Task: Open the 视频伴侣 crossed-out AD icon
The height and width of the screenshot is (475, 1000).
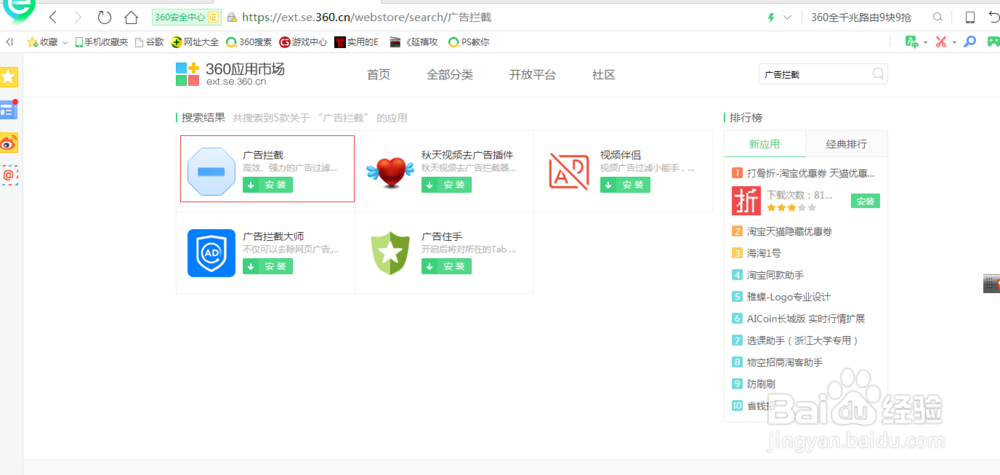Action: (x=568, y=171)
